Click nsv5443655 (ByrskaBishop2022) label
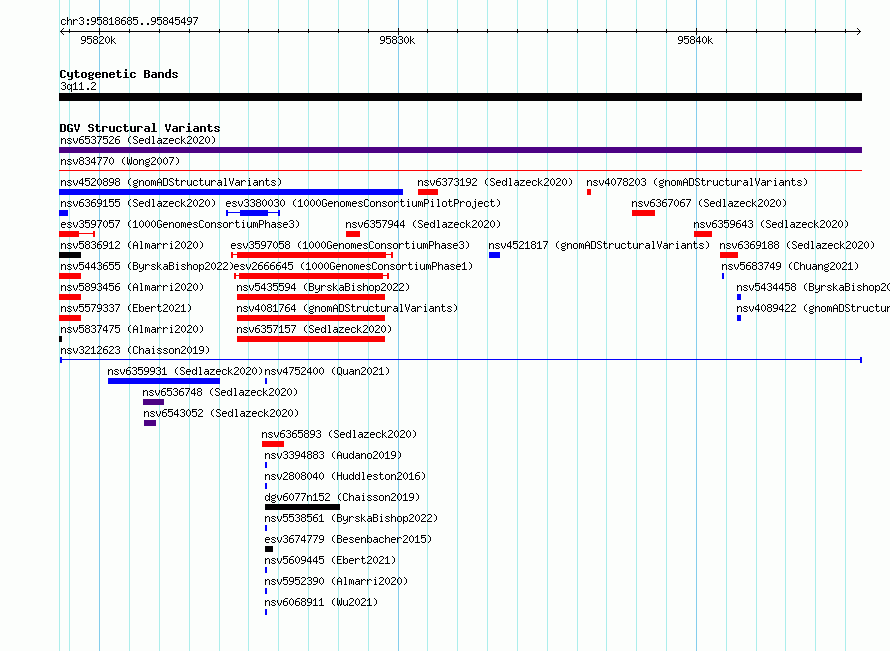This screenshot has width=890, height=651. [147, 266]
